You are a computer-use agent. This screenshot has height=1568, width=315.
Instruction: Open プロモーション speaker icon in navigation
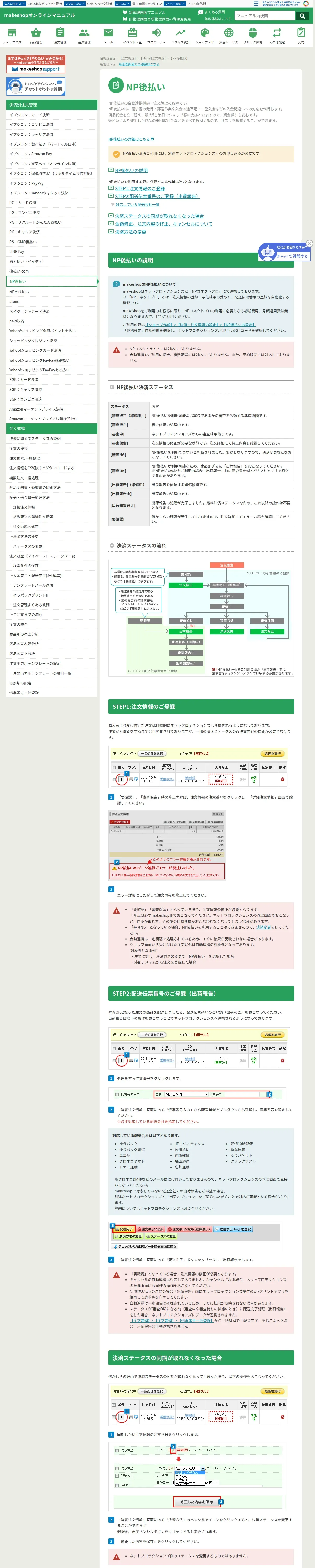tap(156, 32)
